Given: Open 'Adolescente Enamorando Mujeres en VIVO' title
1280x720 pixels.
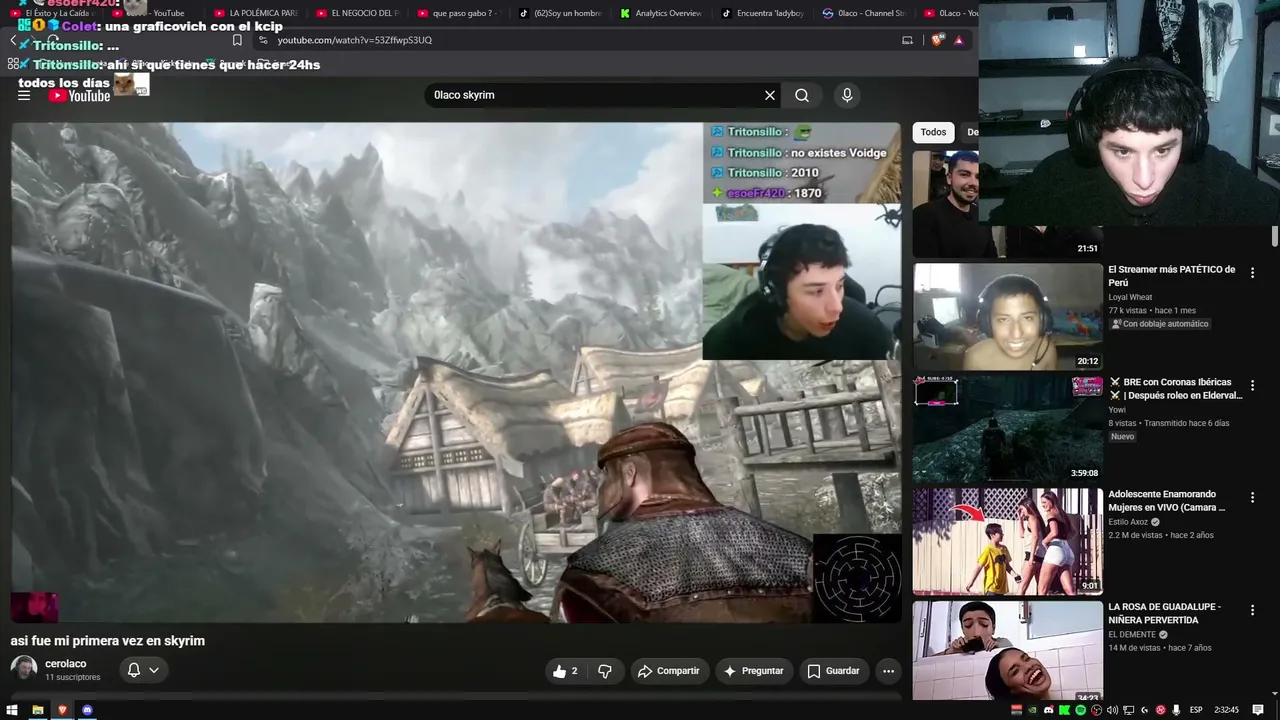Looking at the screenshot, I should click(x=1167, y=501).
